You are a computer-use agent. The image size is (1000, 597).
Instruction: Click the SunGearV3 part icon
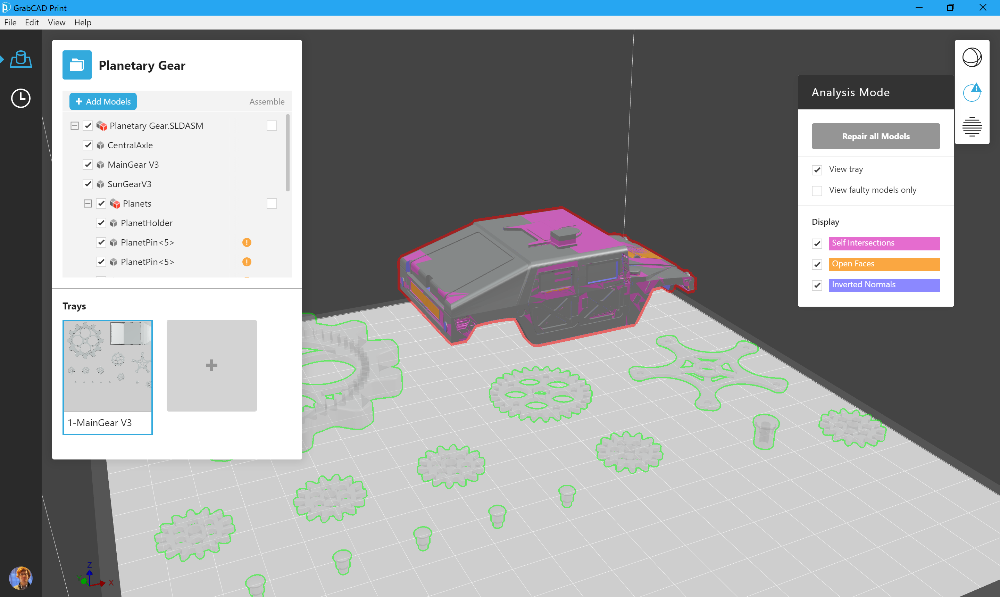(x=100, y=184)
